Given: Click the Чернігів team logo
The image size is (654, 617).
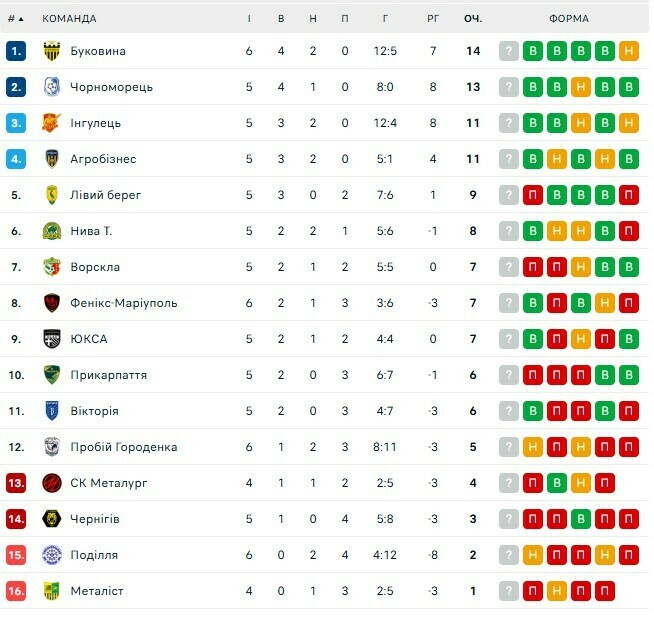Looking at the screenshot, I should [x=52, y=519].
